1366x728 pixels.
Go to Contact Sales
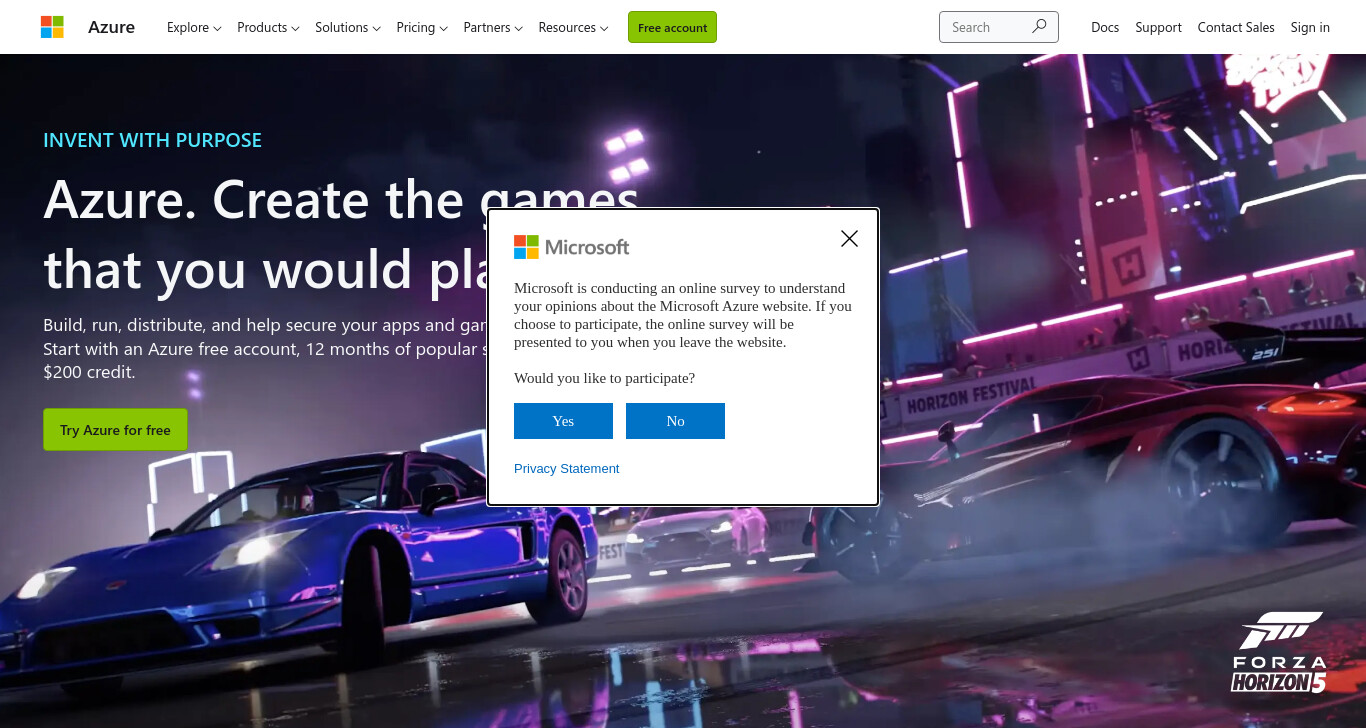[1236, 27]
